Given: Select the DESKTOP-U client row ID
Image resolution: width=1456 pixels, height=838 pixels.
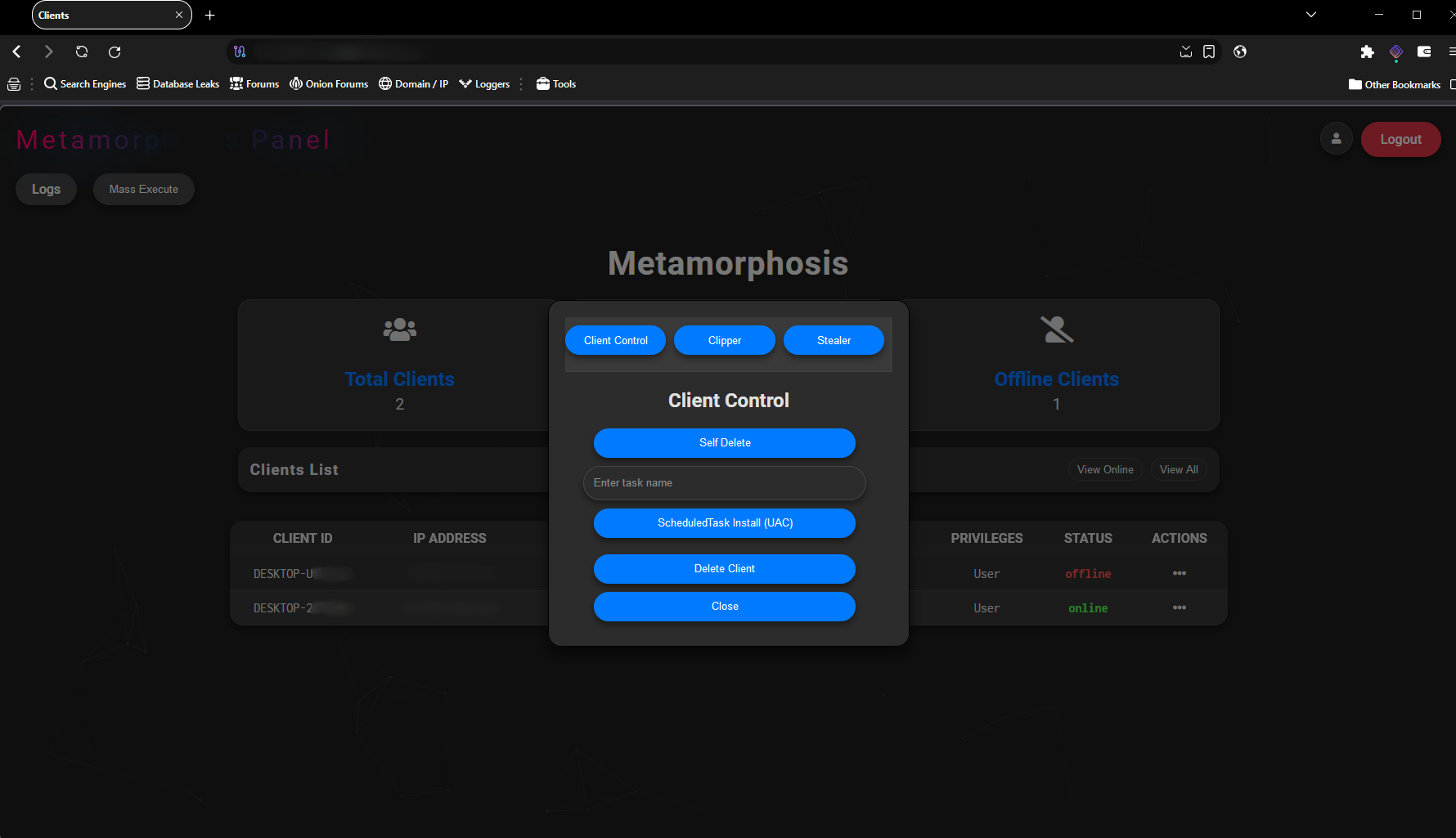Looking at the screenshot, I should tap(302, 574).
